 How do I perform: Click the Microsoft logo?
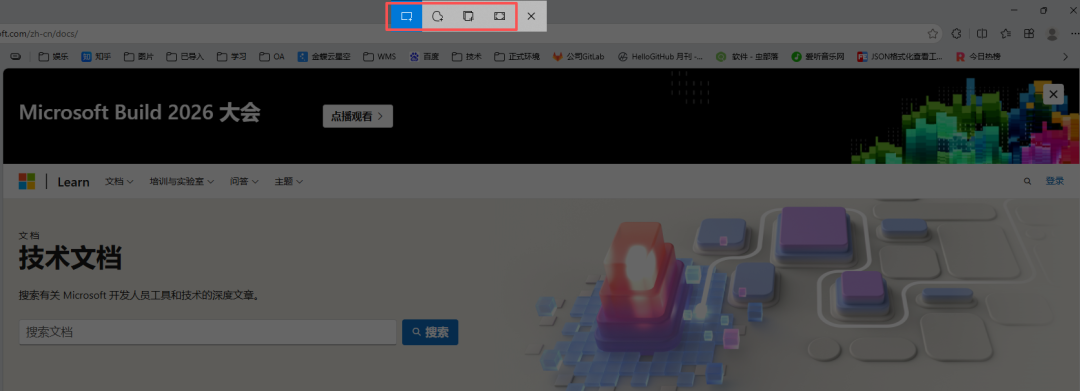coord(27,182)
